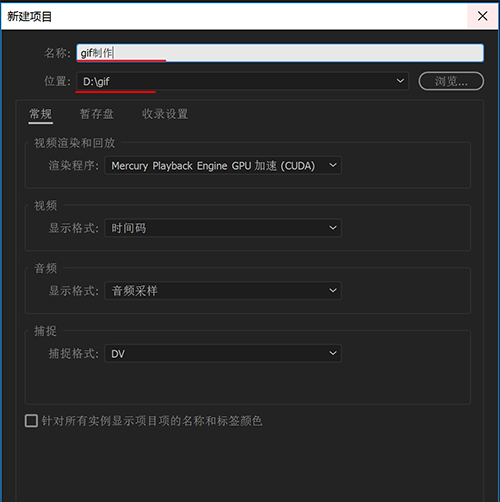This screenshot has width=500, height=502.
Task: Expand the 渲染程序 Mercury Playback Engine dropdown
Action: pos(223,165)
